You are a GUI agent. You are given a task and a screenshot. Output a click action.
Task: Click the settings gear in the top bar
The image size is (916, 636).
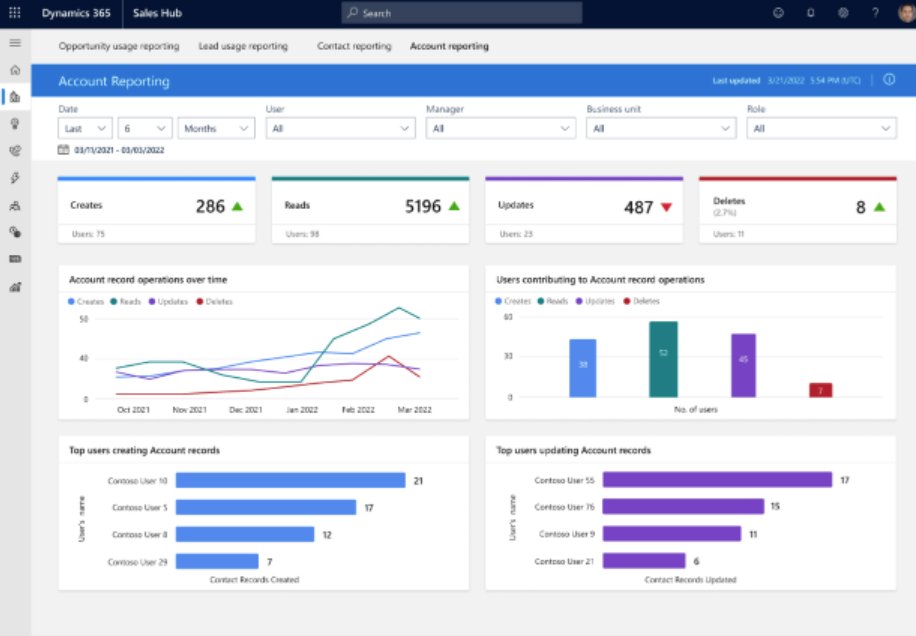pos(844,13)
